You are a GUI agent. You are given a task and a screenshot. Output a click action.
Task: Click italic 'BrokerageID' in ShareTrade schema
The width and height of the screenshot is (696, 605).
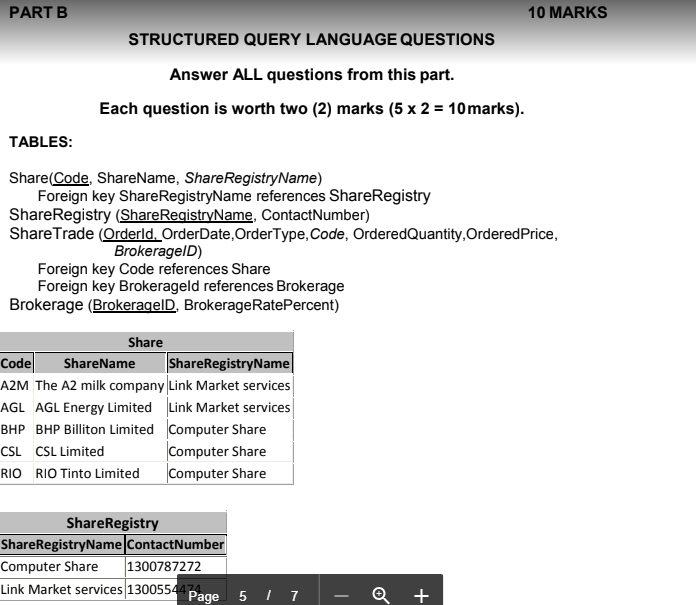pos(156,251)
